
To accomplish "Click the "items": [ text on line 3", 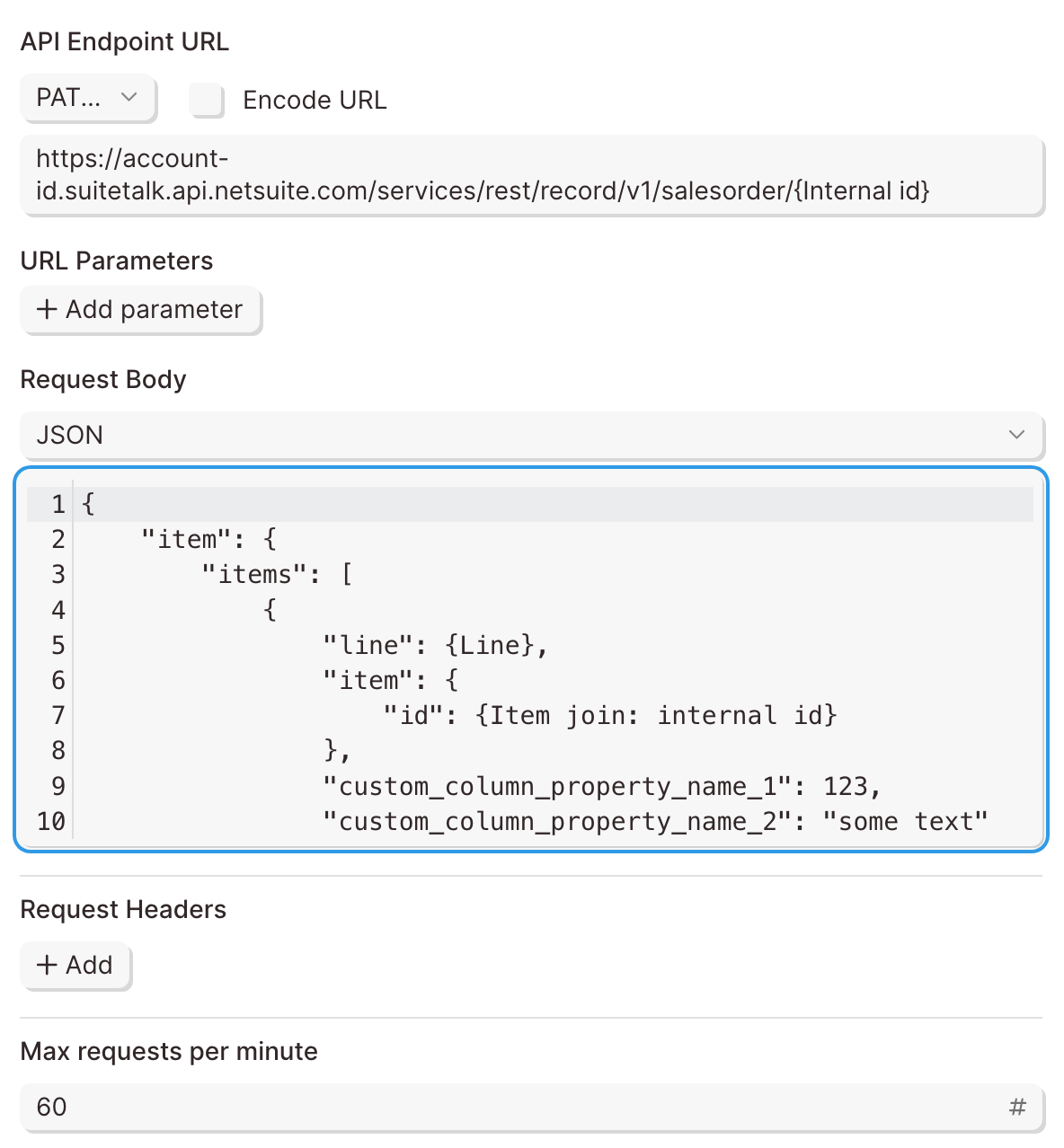I will point(277,574).
